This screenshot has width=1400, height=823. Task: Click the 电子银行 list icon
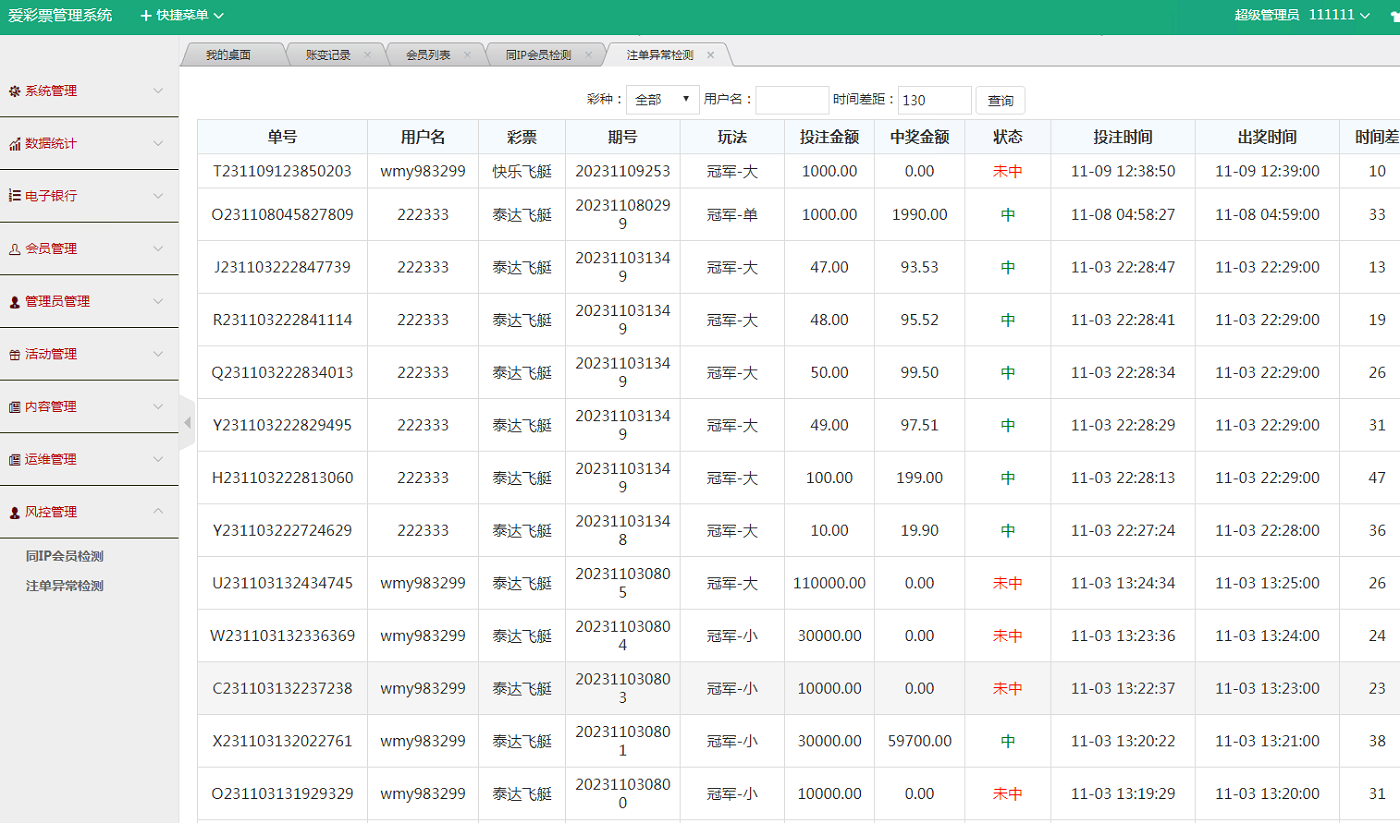click(x=15, y=196)
